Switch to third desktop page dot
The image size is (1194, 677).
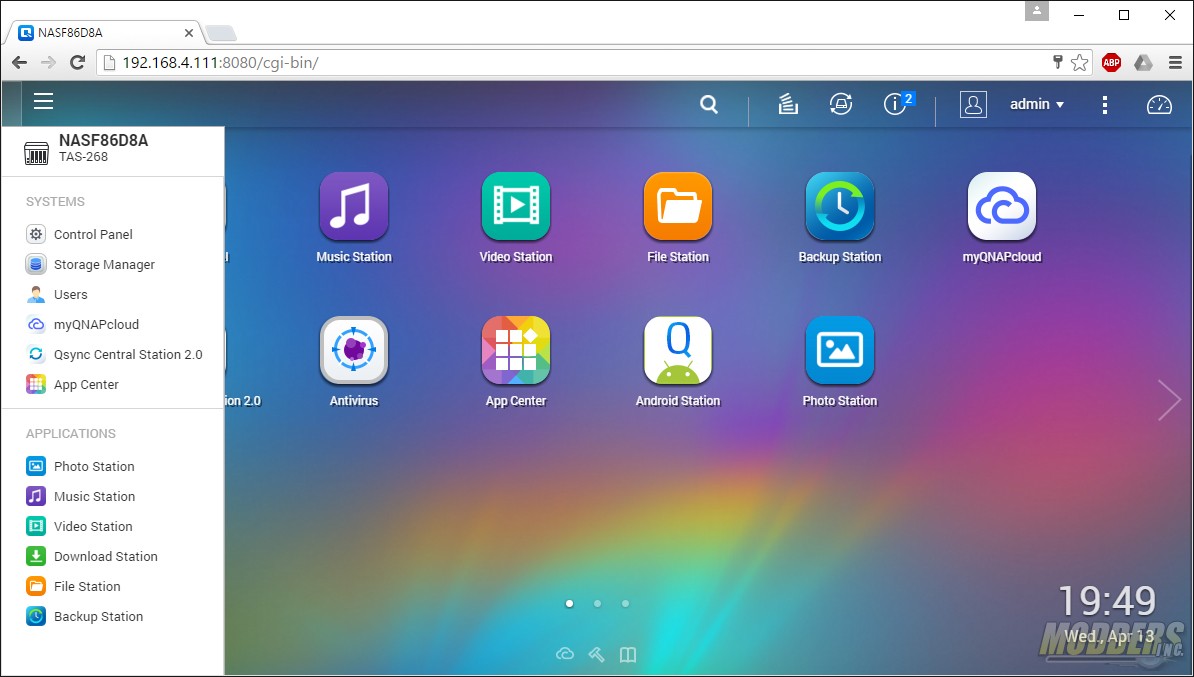[x=625, y=604]
